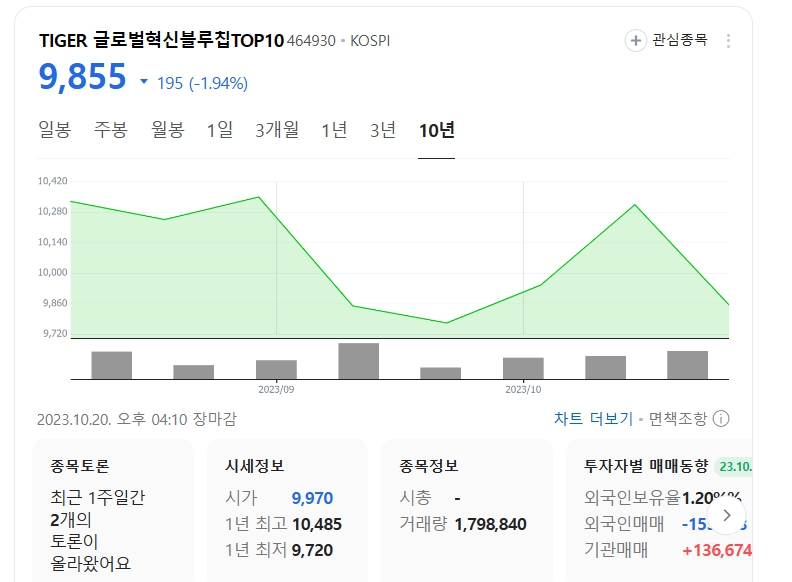Click the 기관매매 value +136,674

pos(717,550)
